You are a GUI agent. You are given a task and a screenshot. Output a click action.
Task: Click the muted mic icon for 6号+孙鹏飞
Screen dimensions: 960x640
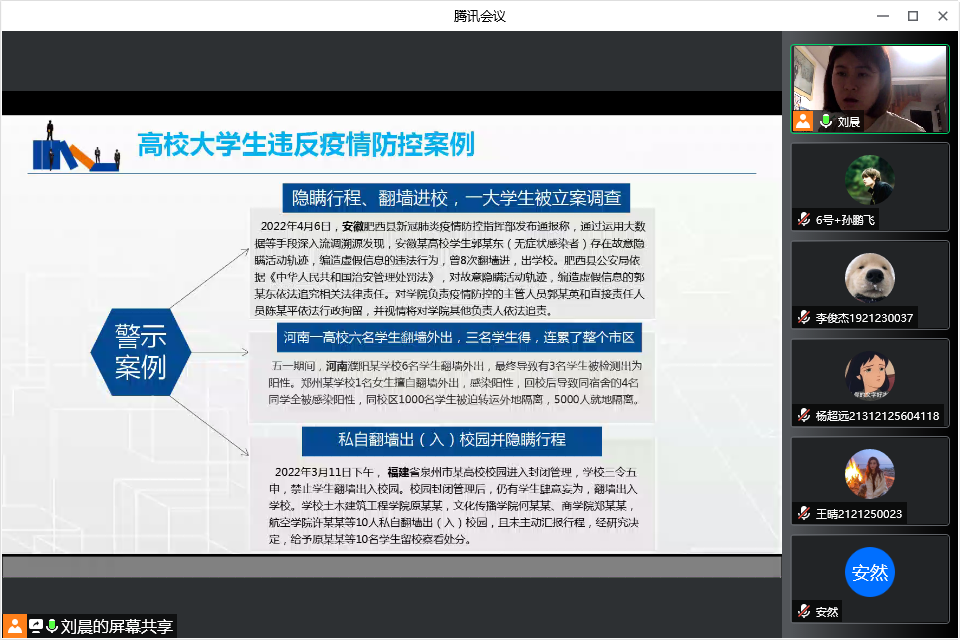(803, 220)
